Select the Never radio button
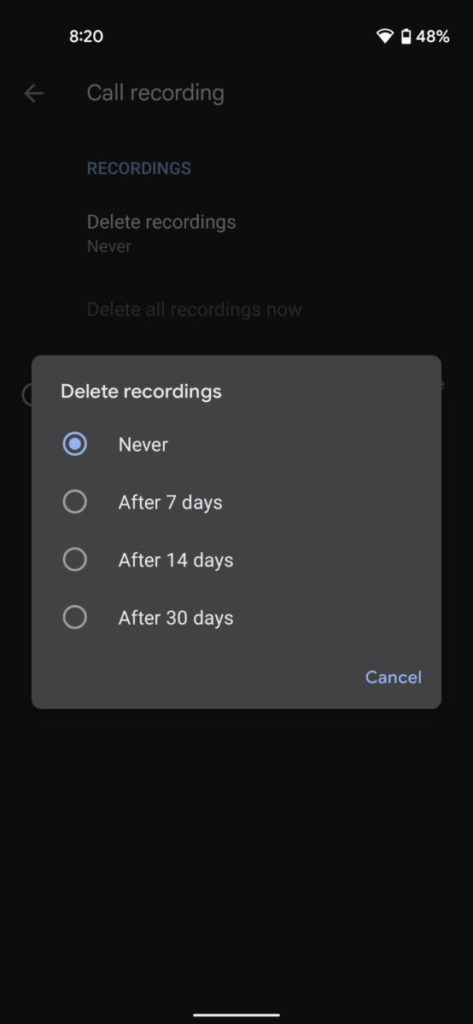 pos(74,445)
